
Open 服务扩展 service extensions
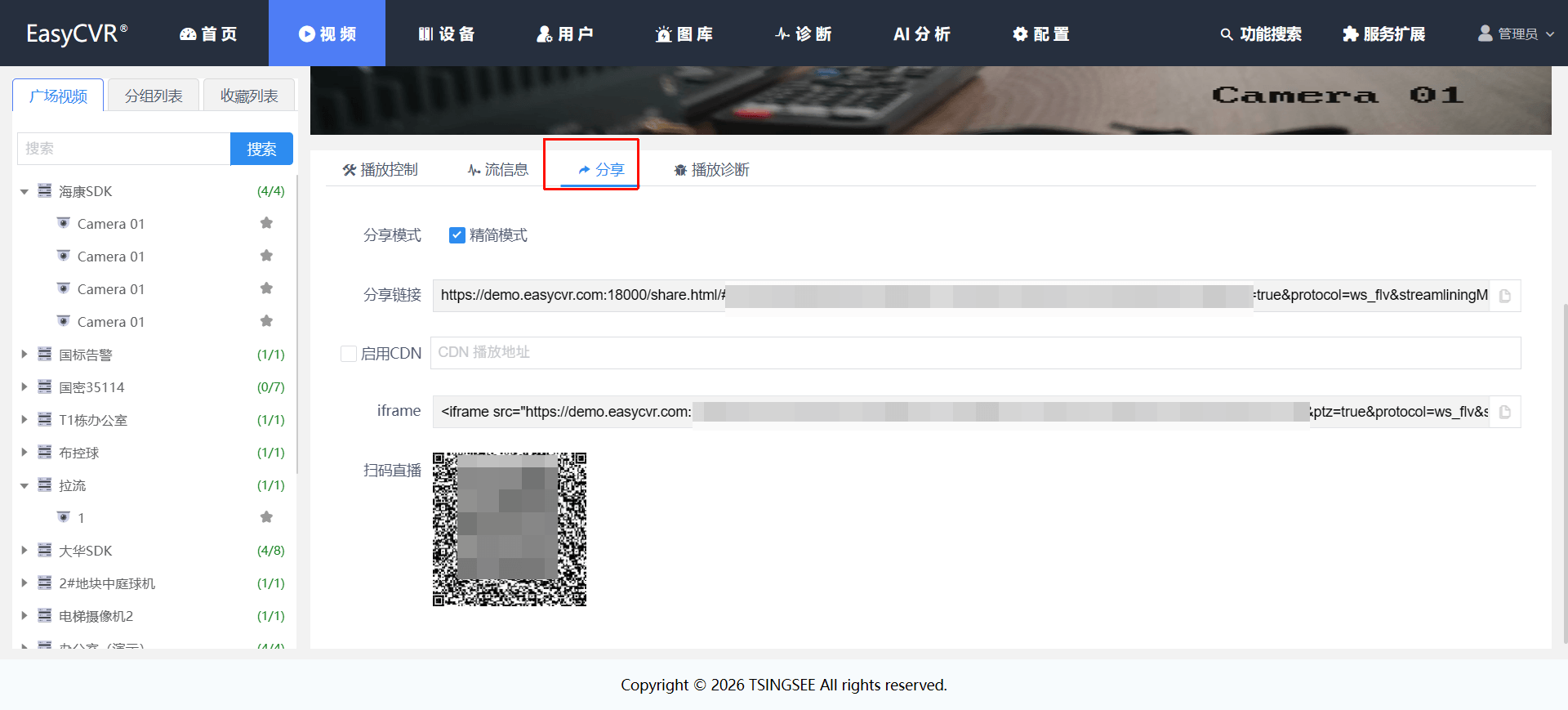[x=1384, y=34]
